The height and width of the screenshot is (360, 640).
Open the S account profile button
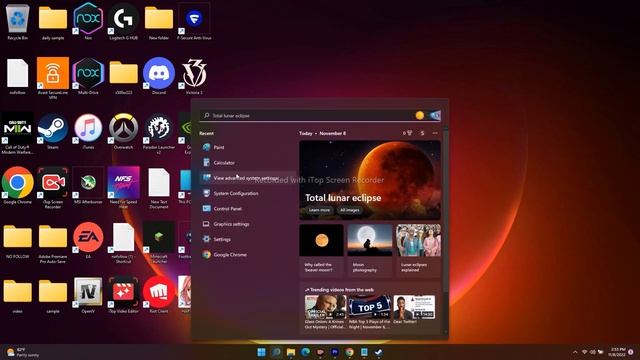click(422, 133)
